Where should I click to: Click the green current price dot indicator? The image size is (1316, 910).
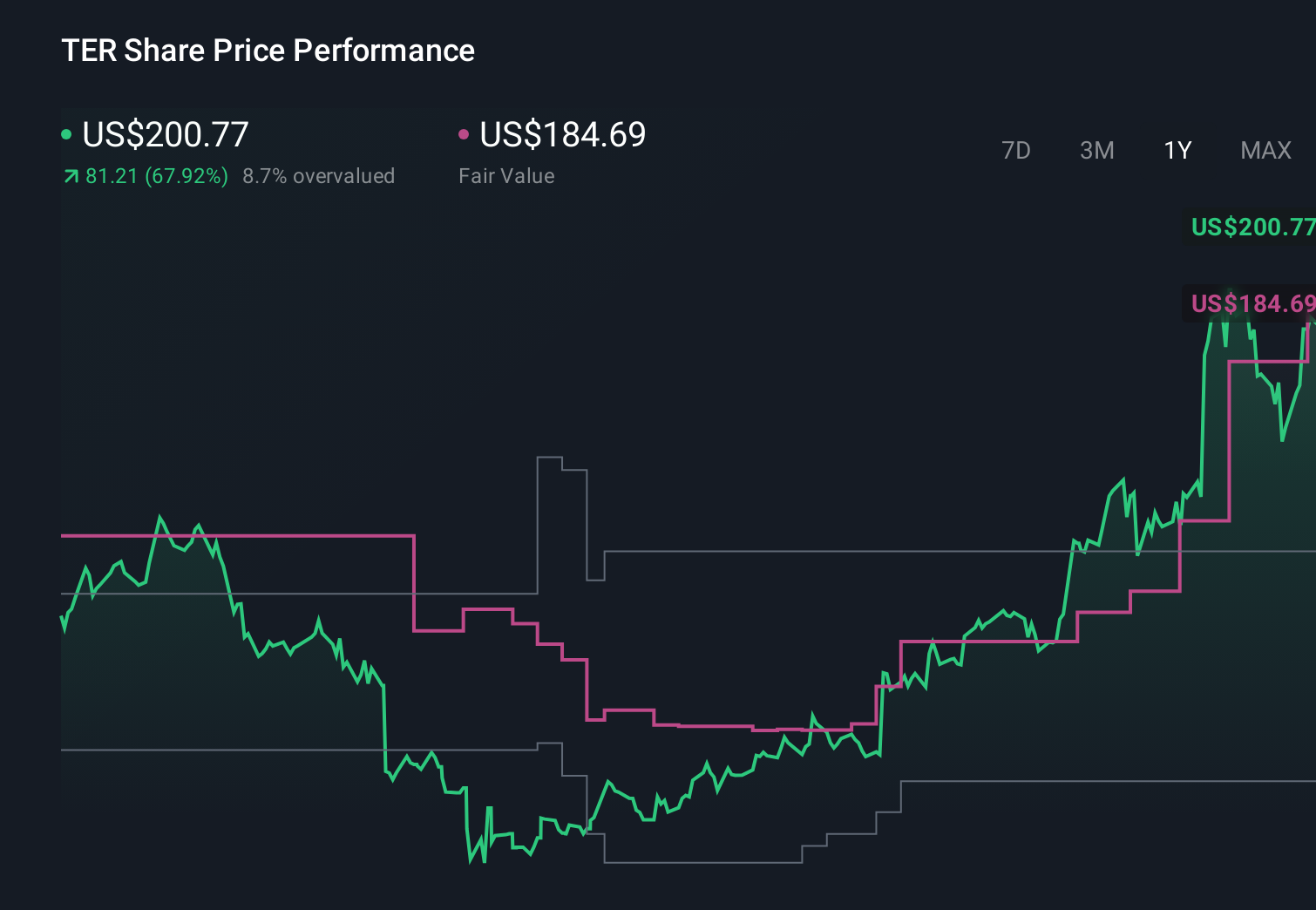pos(66,134)
